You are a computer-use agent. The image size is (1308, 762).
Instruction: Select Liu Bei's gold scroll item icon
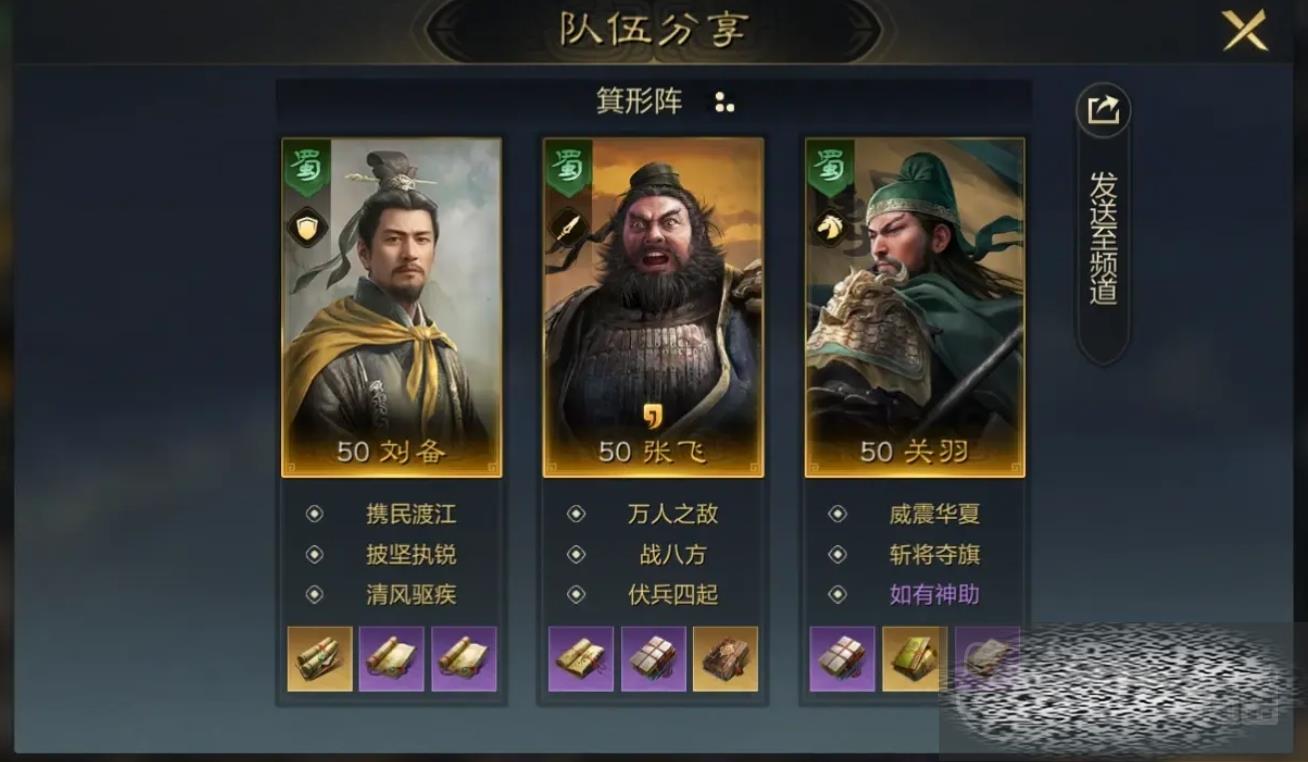pyautogui.click(x=320, y=659)
